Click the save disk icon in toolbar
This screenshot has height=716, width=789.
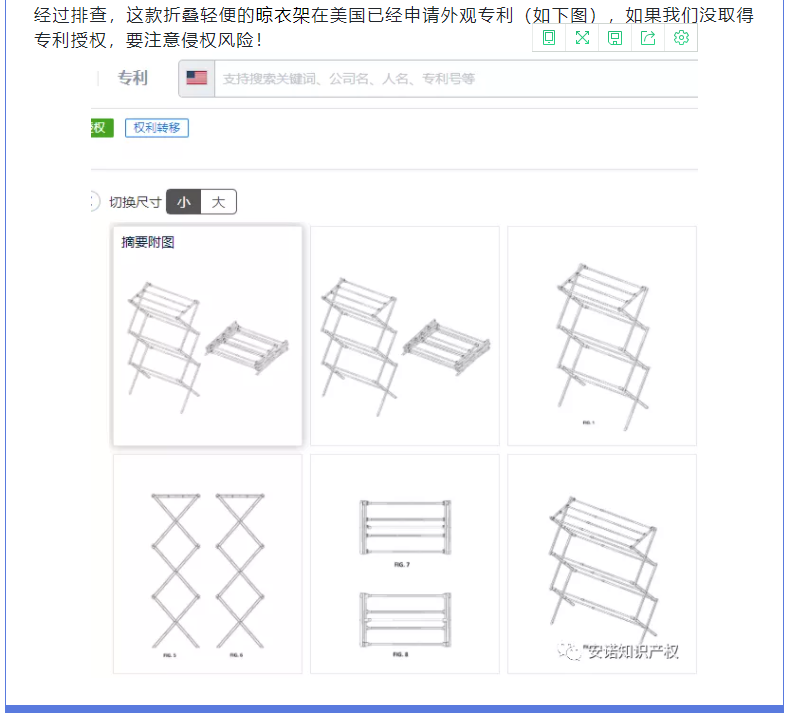pos(615,38)
